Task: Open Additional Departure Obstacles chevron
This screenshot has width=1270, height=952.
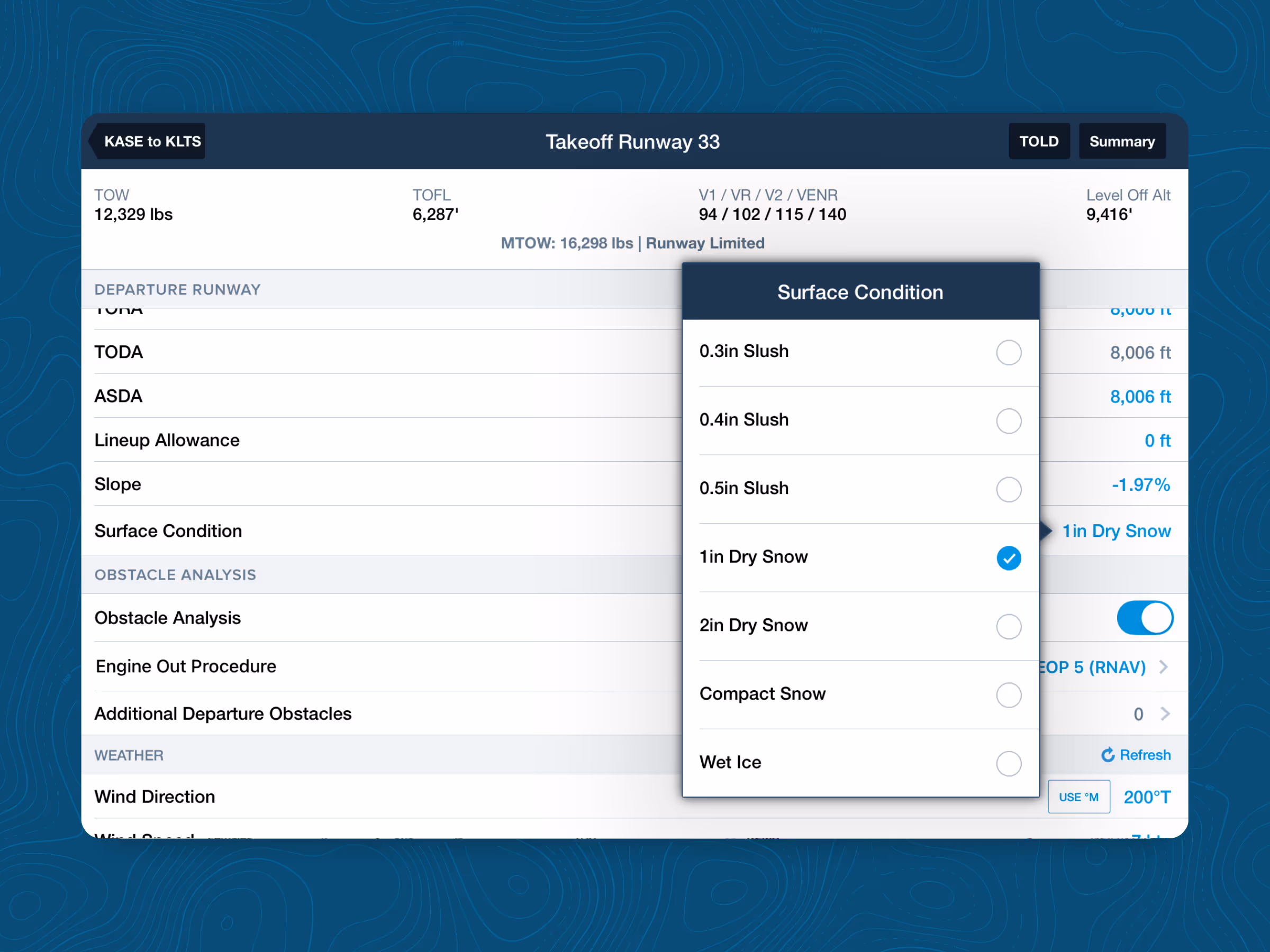Action: (1165, 714)
